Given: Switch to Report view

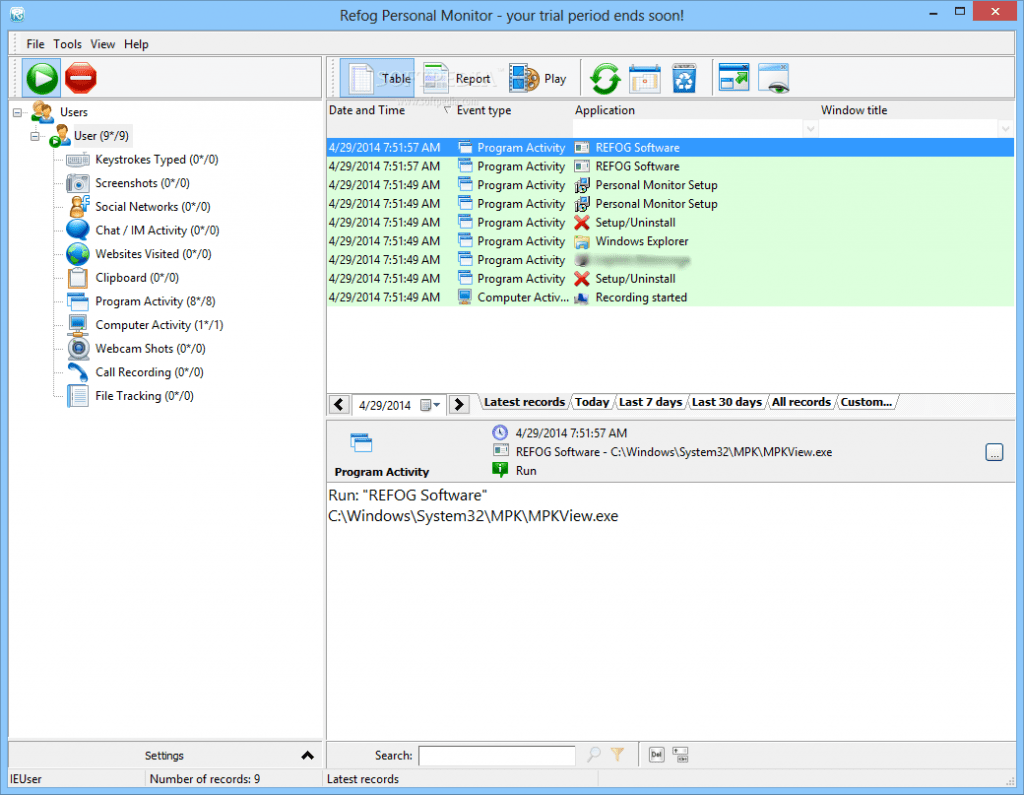Looking at the screenshot, I should point(457,78).
